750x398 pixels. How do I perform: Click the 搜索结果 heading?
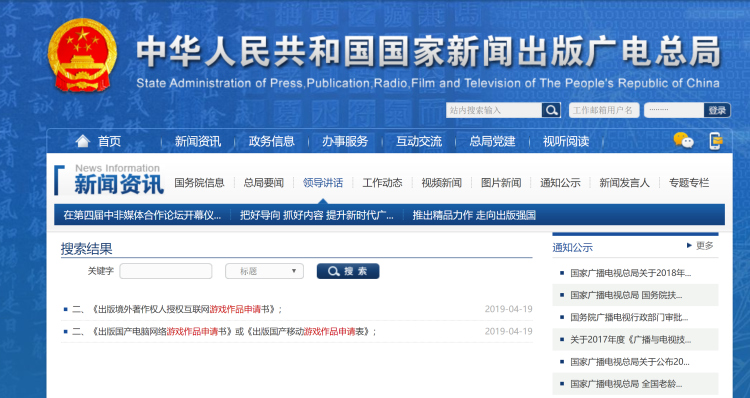tap(87, 249)
